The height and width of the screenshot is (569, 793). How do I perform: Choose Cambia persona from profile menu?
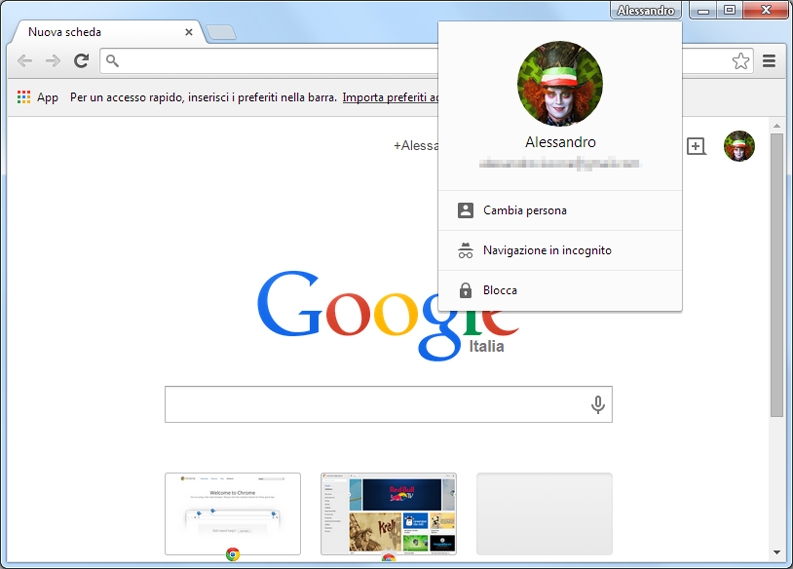click(560, 210)
